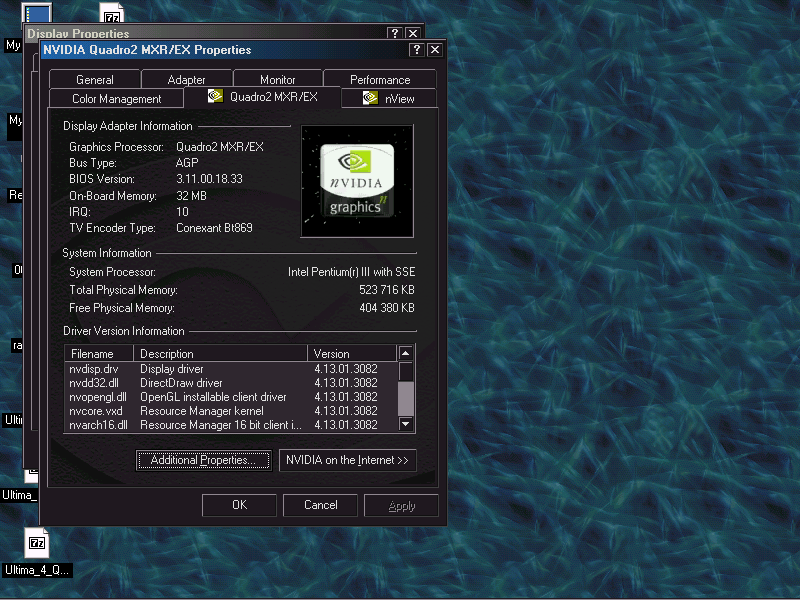Viewport: 800px width, 600px height.
Task: Click the driver list scroll down arrow
Action: (x=406, y=424)
